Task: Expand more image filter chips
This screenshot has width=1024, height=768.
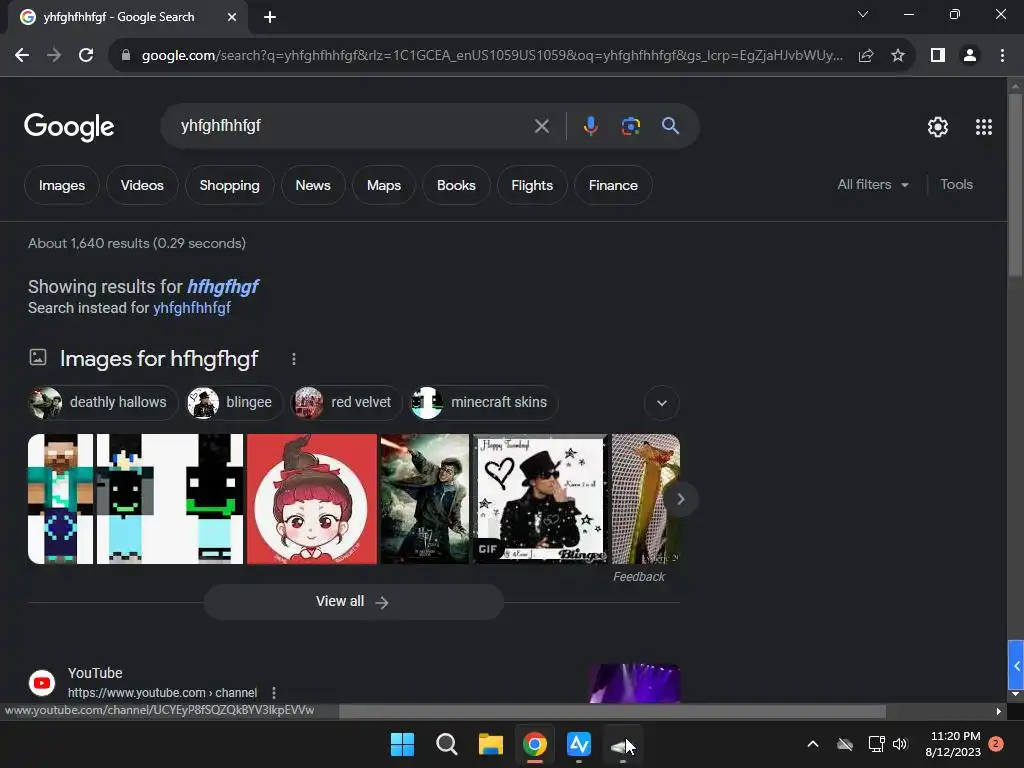Action: point(662,403)
